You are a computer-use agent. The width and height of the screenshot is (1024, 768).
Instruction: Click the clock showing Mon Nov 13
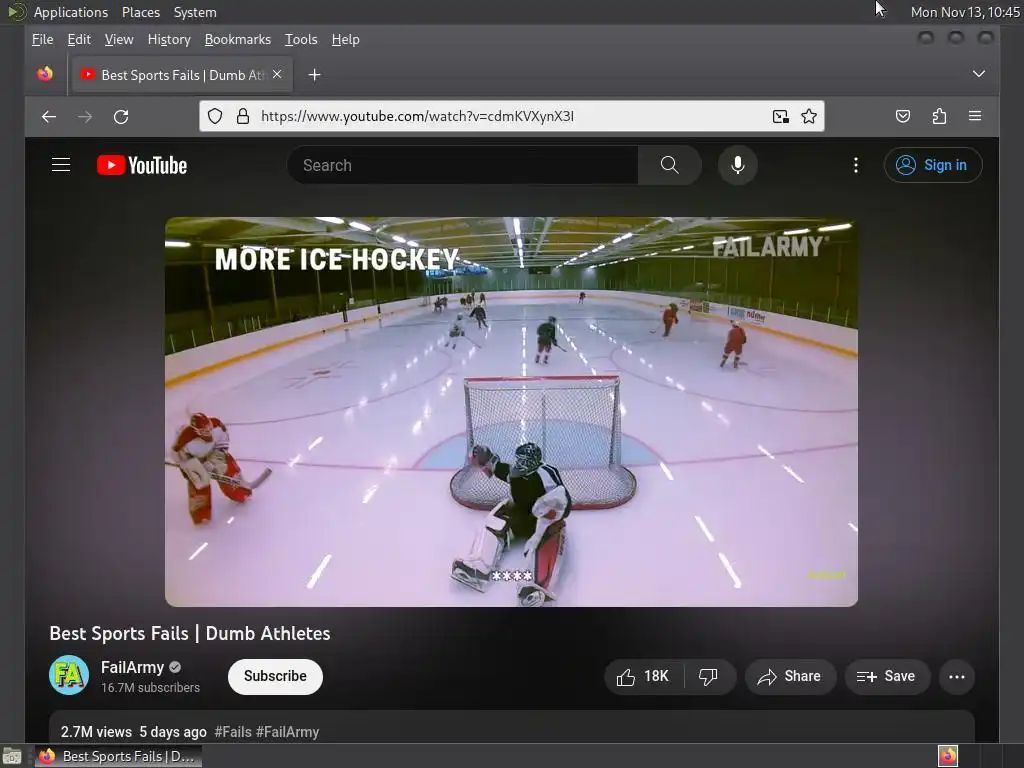(965, 12)
